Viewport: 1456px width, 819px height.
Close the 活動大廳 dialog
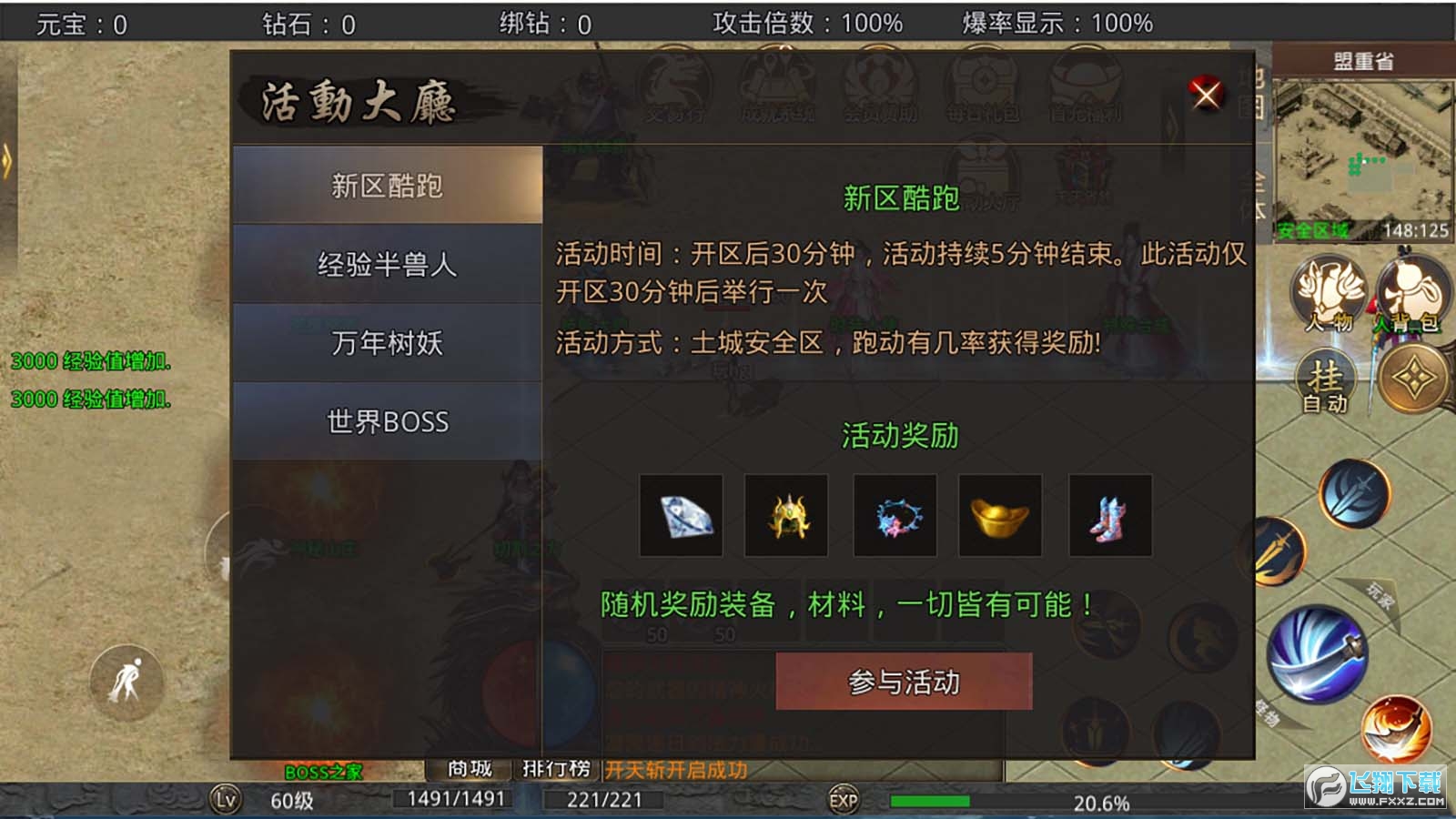[1207, 94]
